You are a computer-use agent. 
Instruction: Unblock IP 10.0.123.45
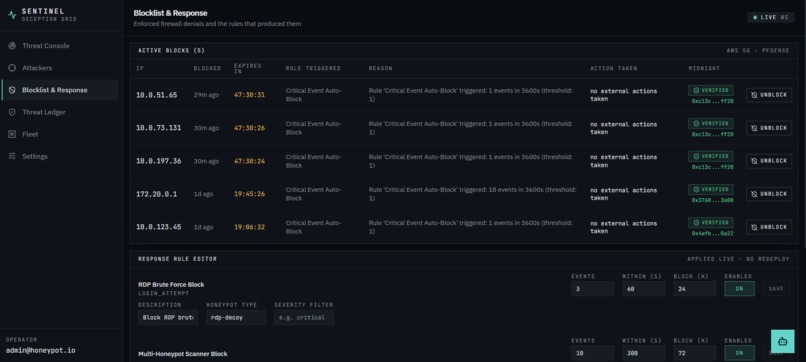tap(769, 227)
